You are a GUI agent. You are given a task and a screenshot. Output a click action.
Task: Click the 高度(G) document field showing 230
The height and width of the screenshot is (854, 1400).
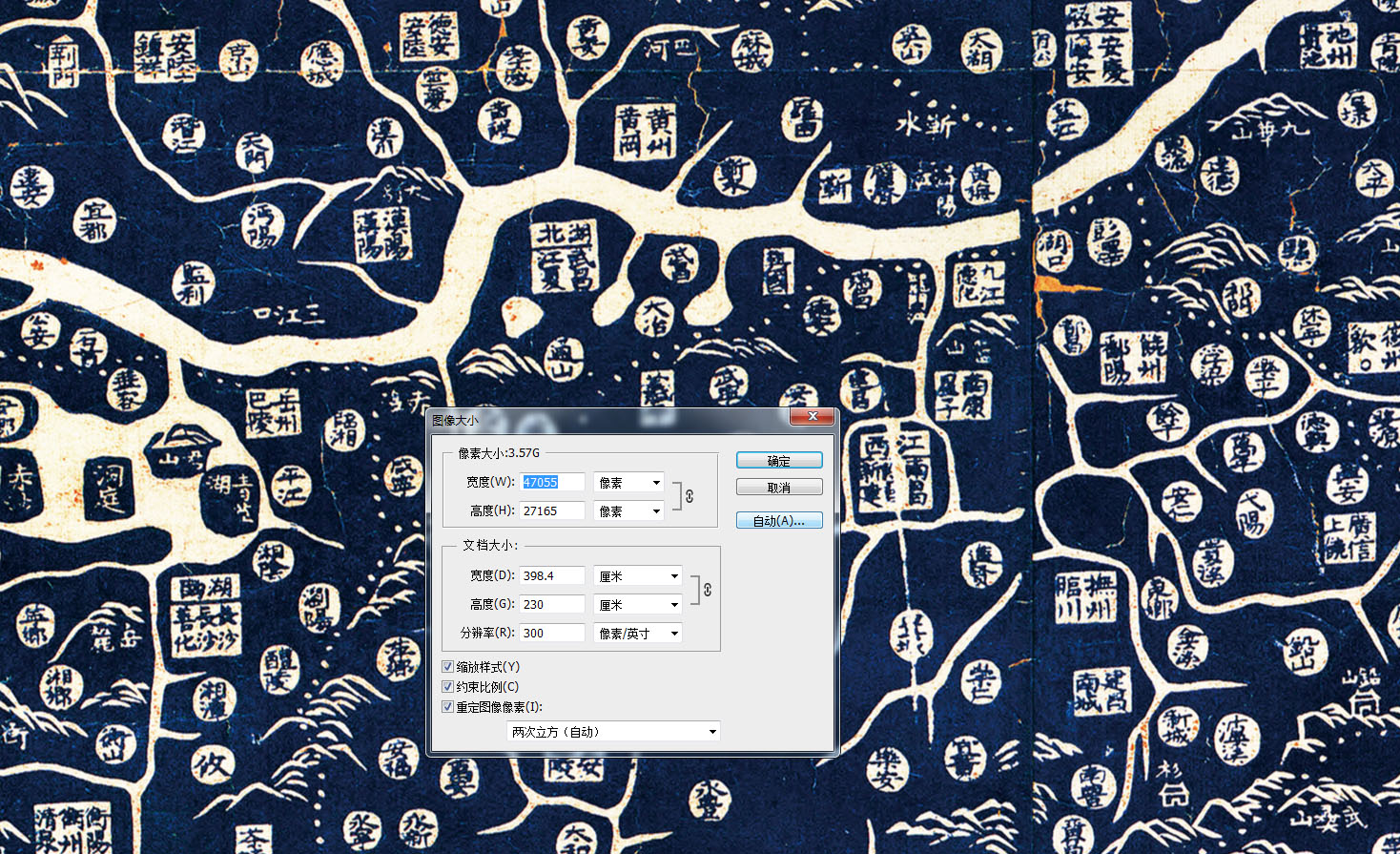(x=552, y=604)
